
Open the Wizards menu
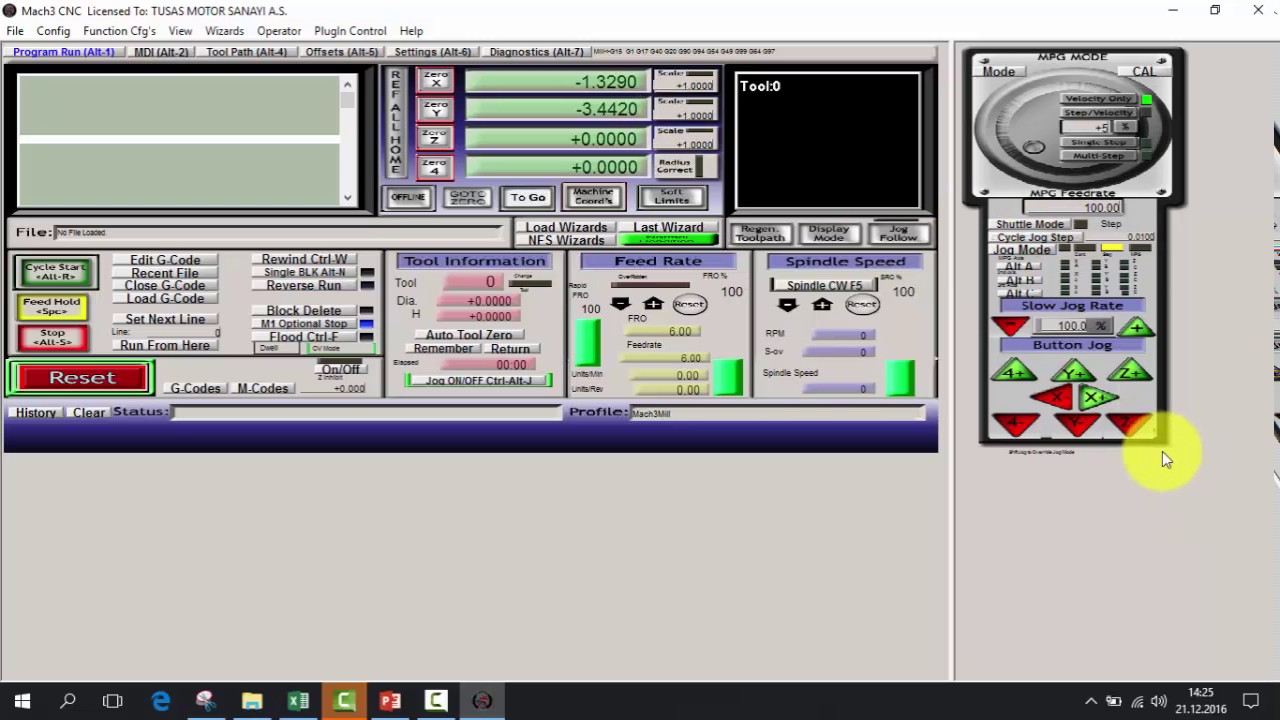pos(224,31)
